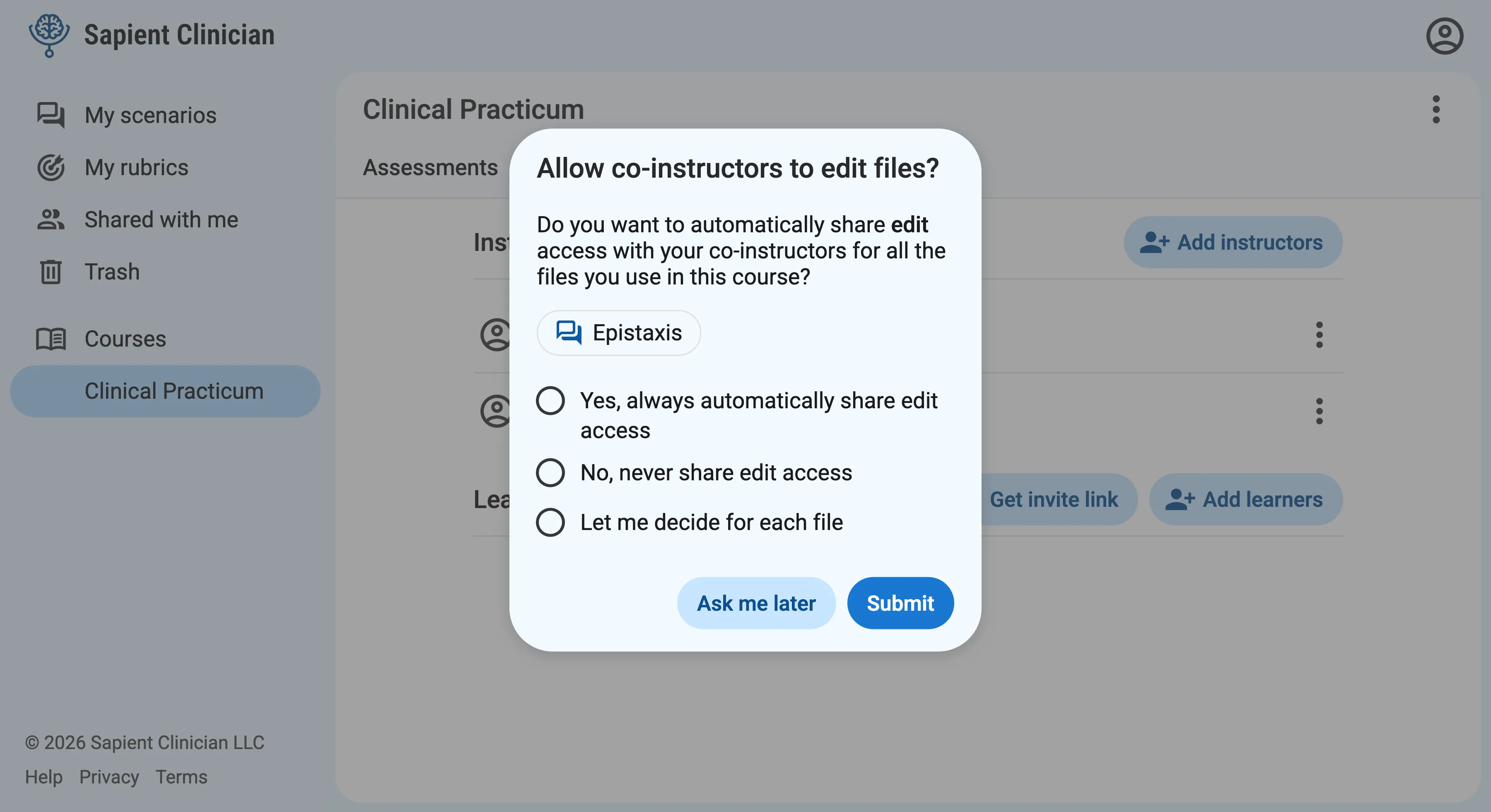Click the Trash bin icon
Screen dimensions: 1491x812
[51, 272]
